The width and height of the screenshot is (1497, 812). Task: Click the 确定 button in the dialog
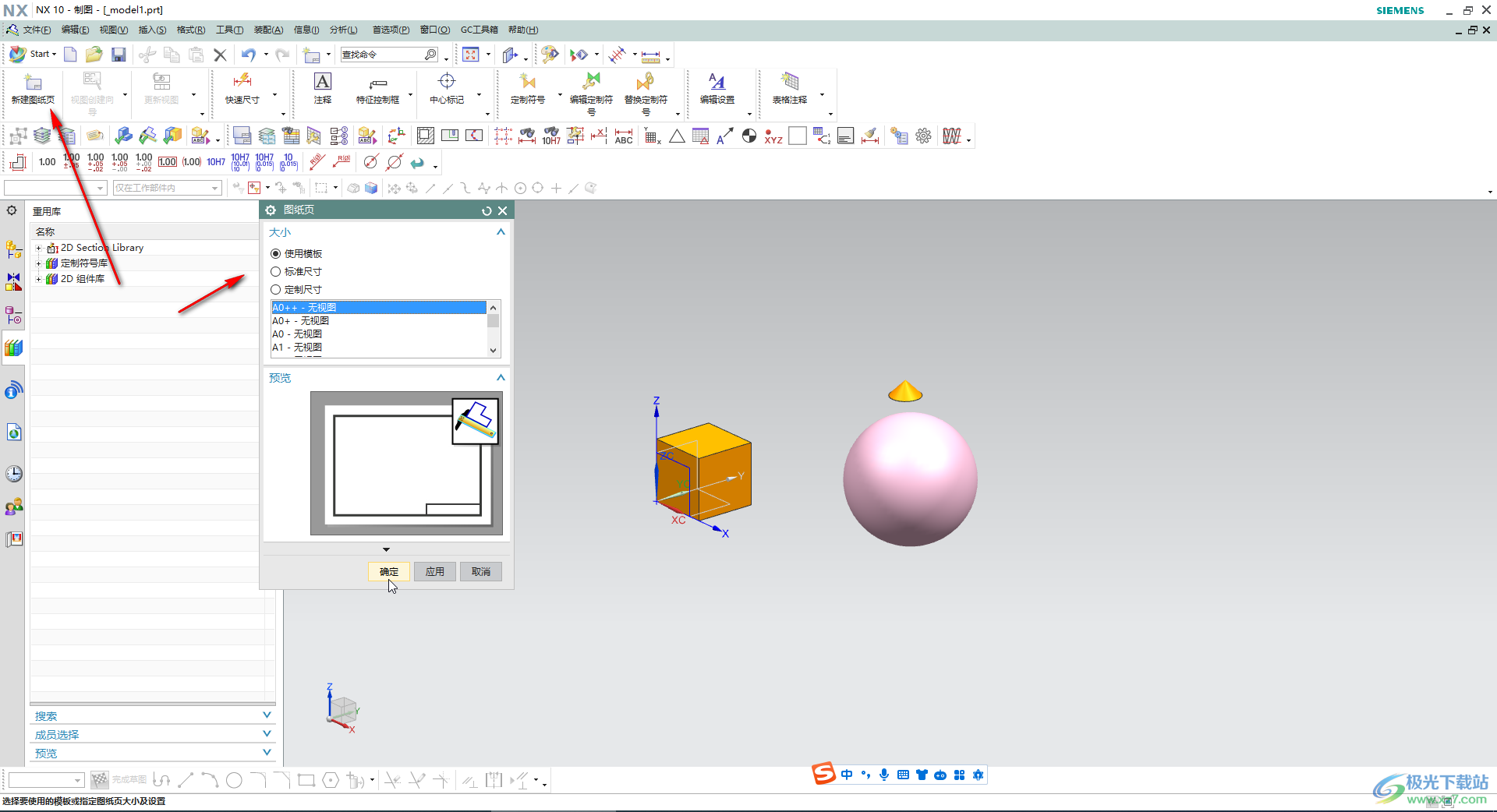(388, 572)
